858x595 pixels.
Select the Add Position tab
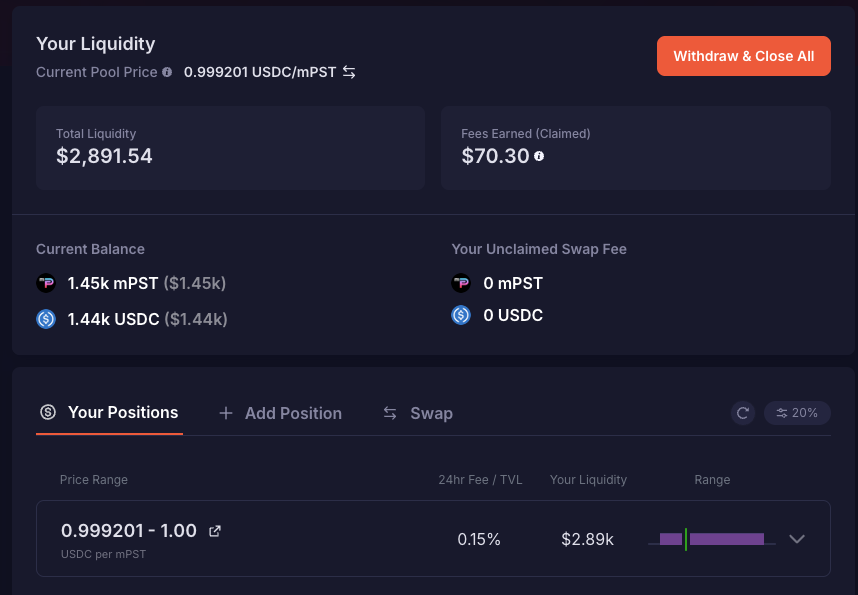tap(291, 412)
